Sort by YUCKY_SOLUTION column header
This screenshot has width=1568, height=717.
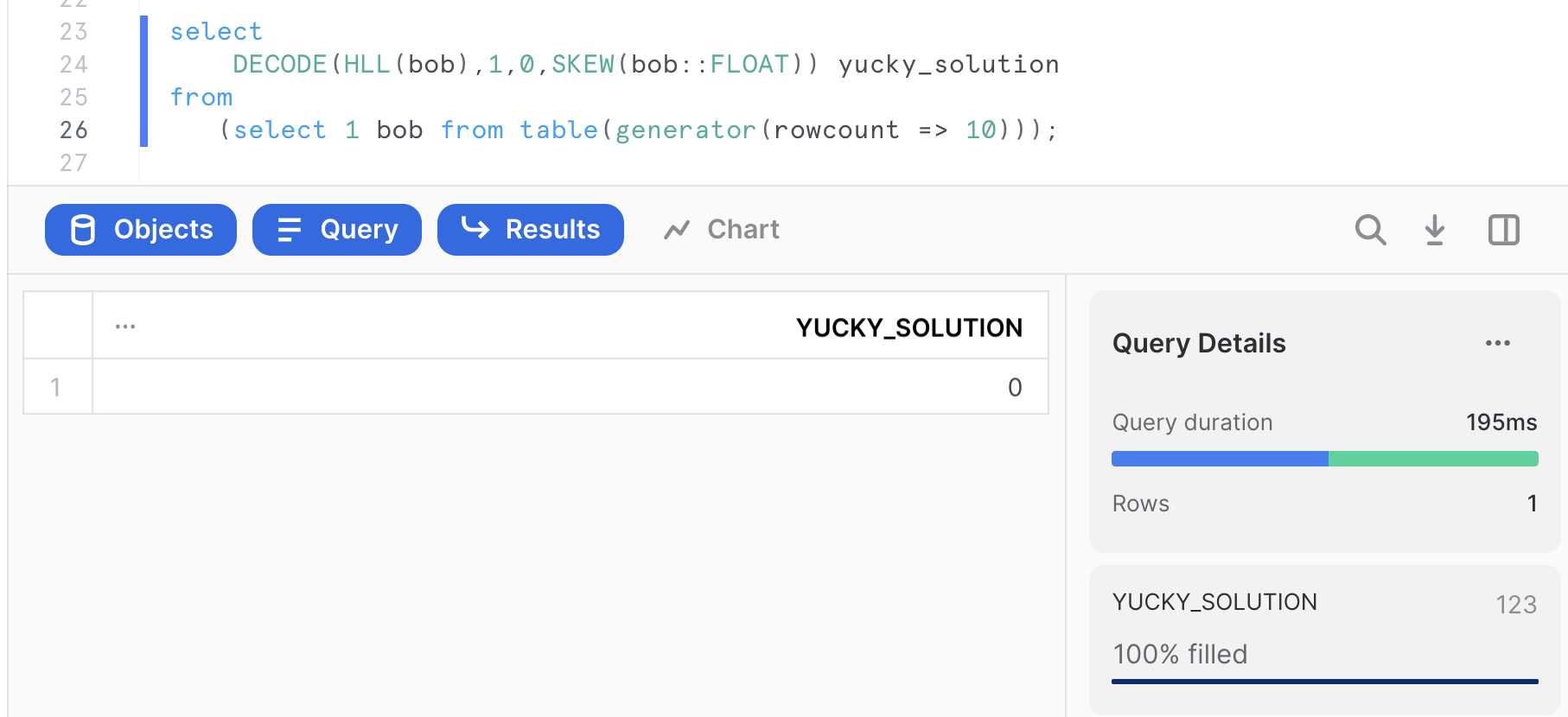pyautogui.click(x=908, y=327)
